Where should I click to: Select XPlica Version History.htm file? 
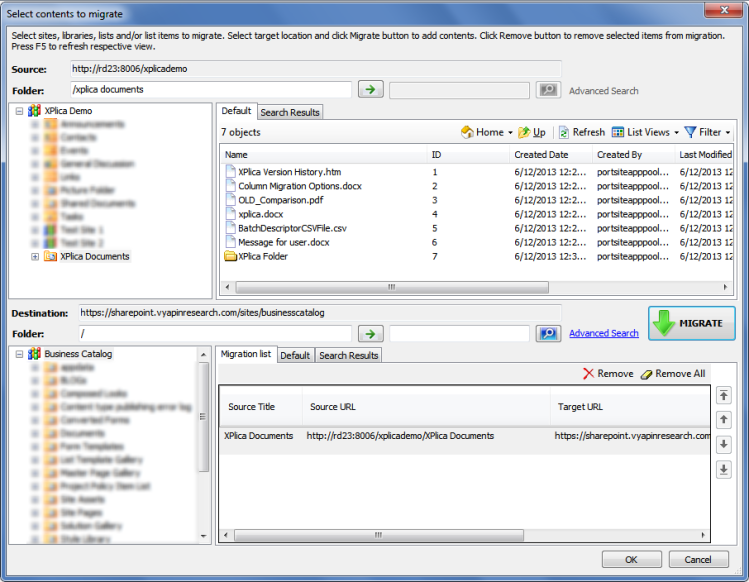click(289, 172)
